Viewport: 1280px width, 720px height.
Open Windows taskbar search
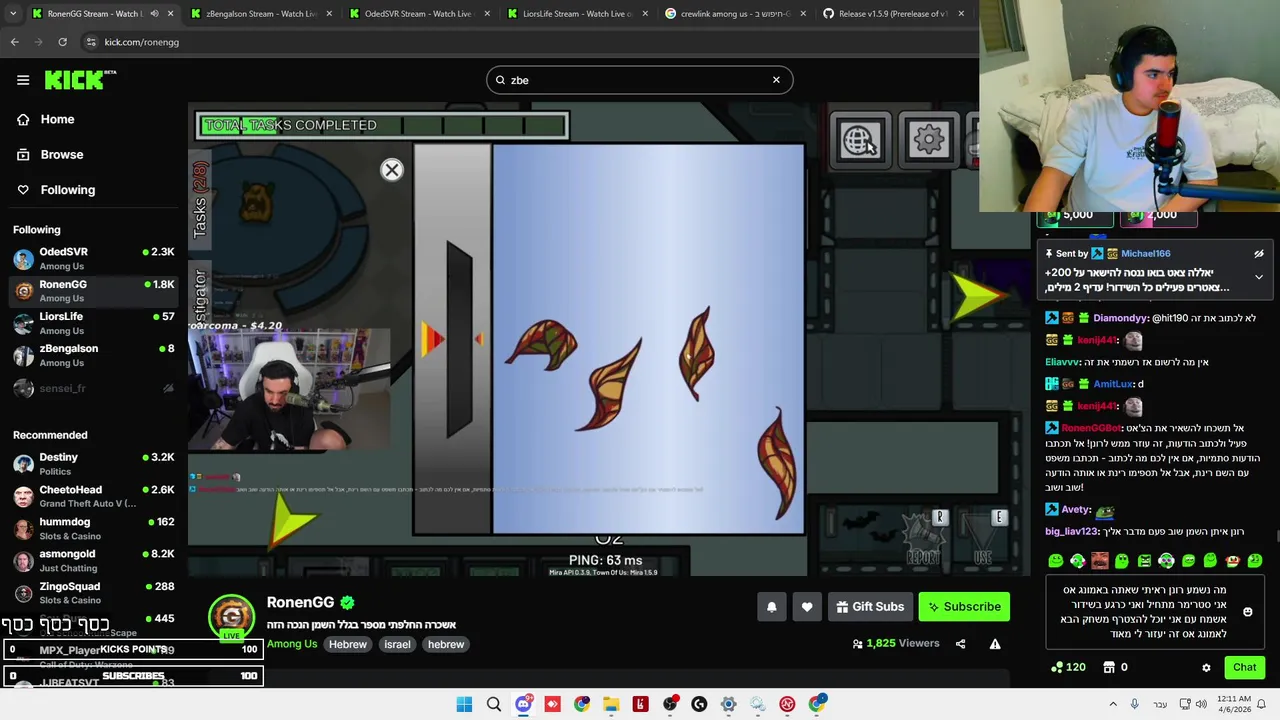[494, 705]
